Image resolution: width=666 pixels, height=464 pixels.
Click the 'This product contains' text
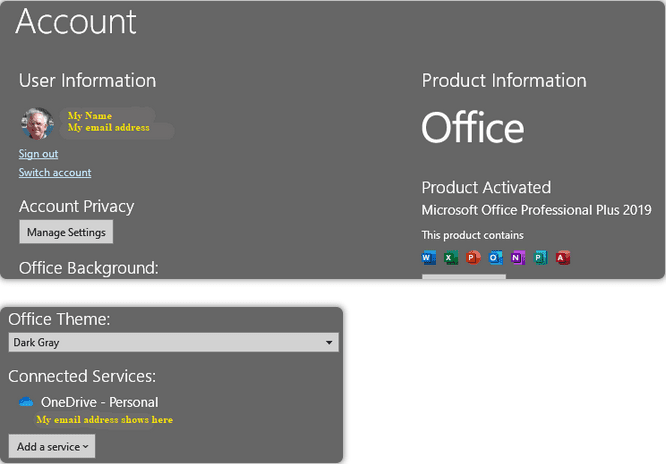(x=472, y=235)
